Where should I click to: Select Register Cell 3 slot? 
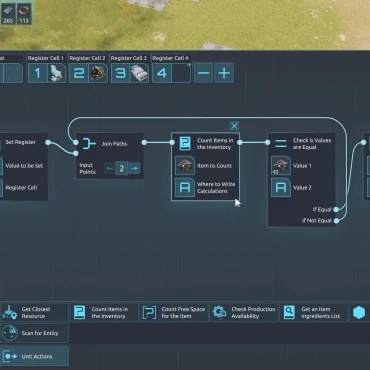130,73
